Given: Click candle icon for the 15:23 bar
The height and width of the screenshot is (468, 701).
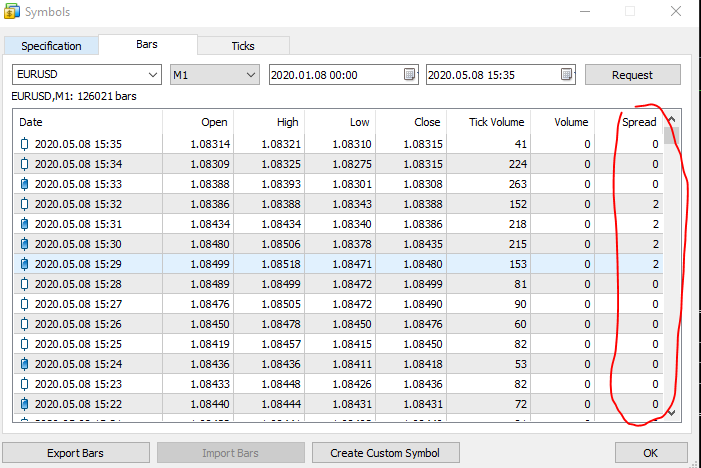Looking at the screenshot, I should coord(25,384).
